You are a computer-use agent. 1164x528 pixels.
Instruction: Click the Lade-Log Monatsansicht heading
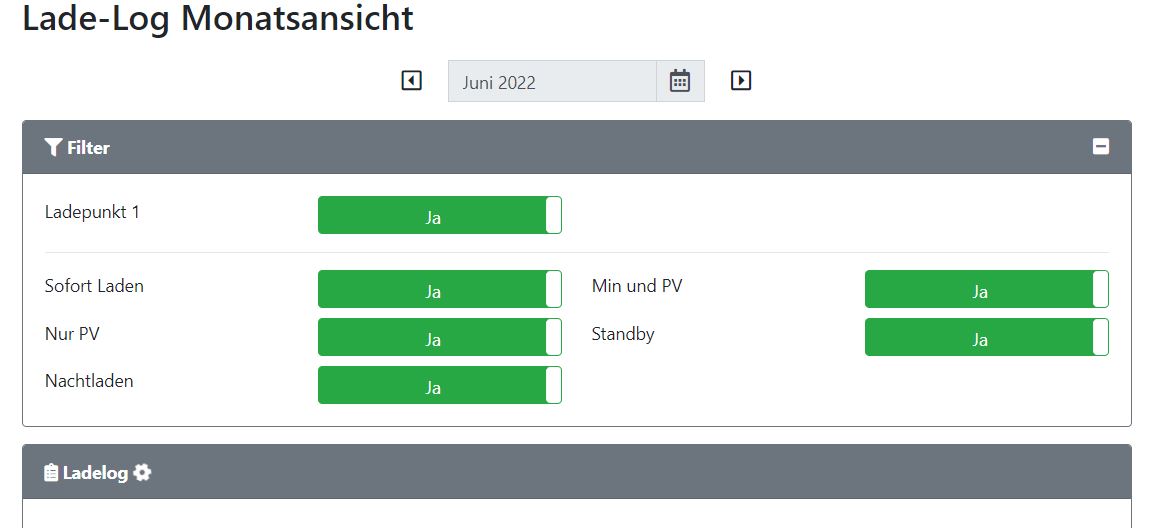click(218, 20)
